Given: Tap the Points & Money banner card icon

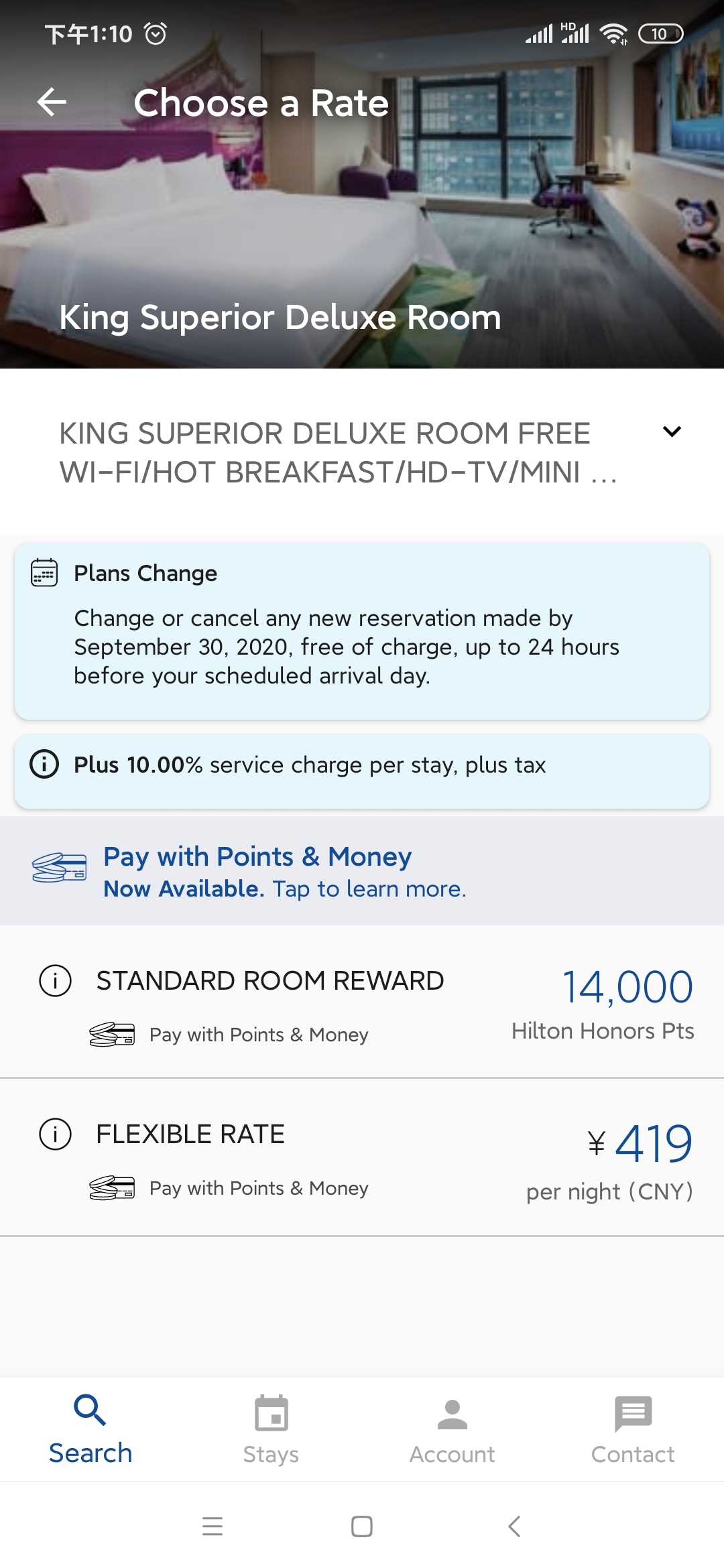Looking at the screenshot, I should tap(60, 868).
